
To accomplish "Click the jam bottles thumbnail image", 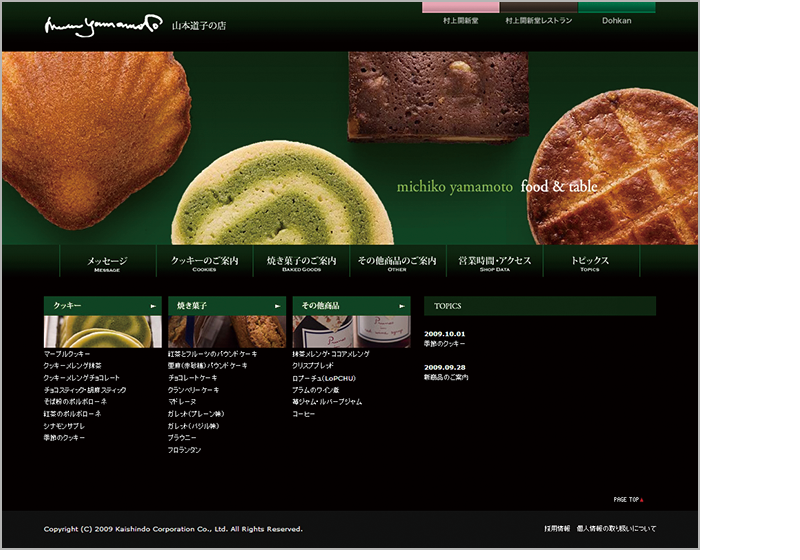I will tap(352, 332).
